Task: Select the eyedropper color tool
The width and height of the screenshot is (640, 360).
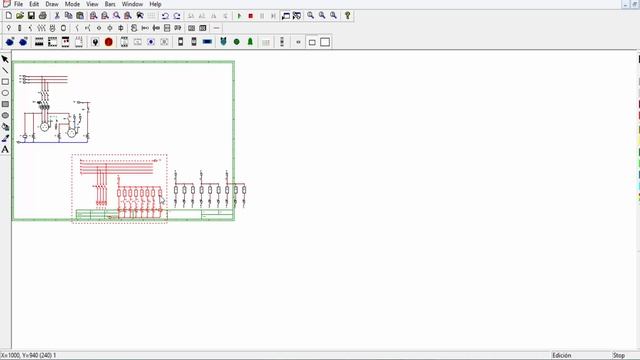Action: 5,138
